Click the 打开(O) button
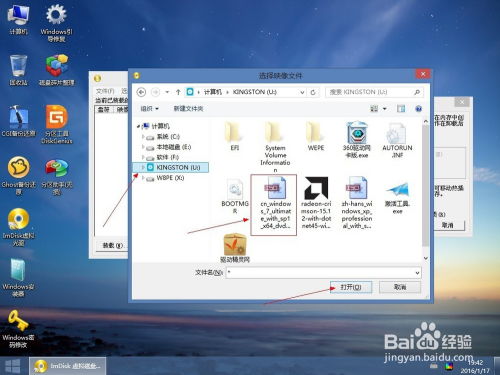Viewport: 500px width, 375px height. (351, 287)
